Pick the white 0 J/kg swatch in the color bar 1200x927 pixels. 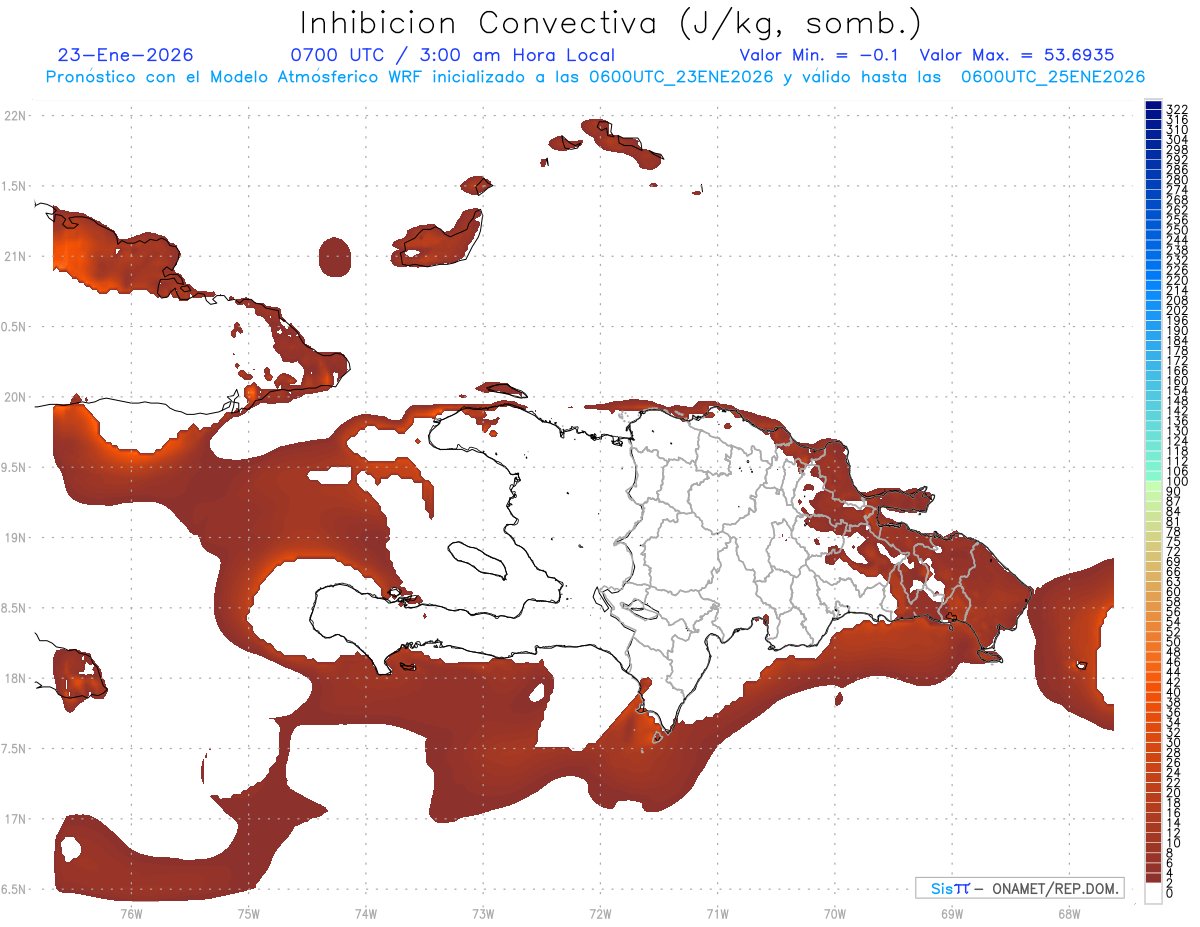point(1153,894)
